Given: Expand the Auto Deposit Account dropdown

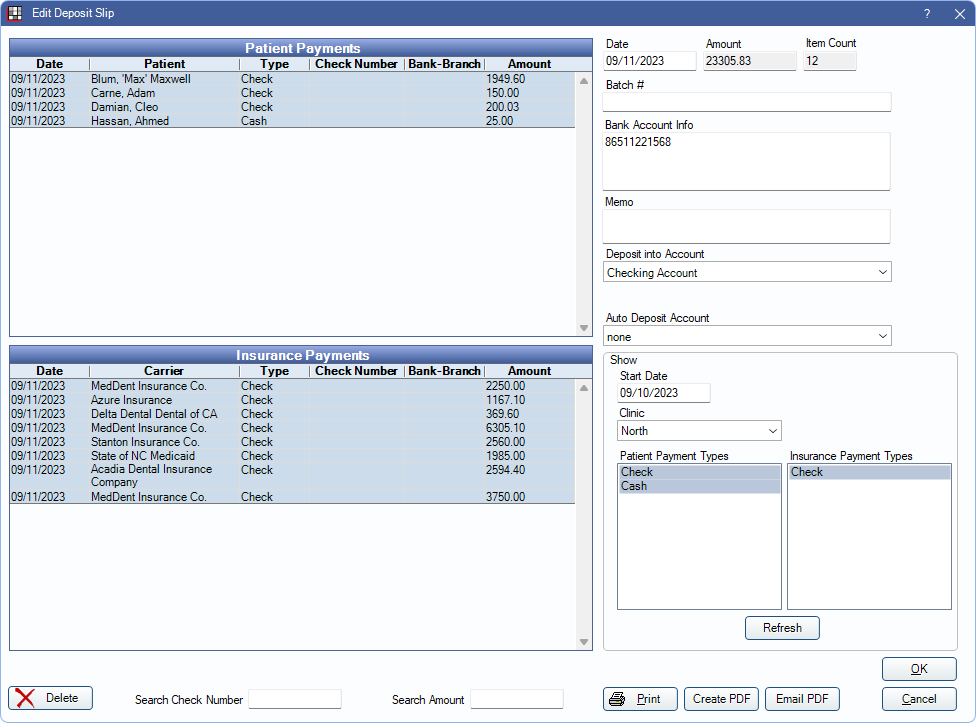Looking at the screenshot, I should point(747,337).
